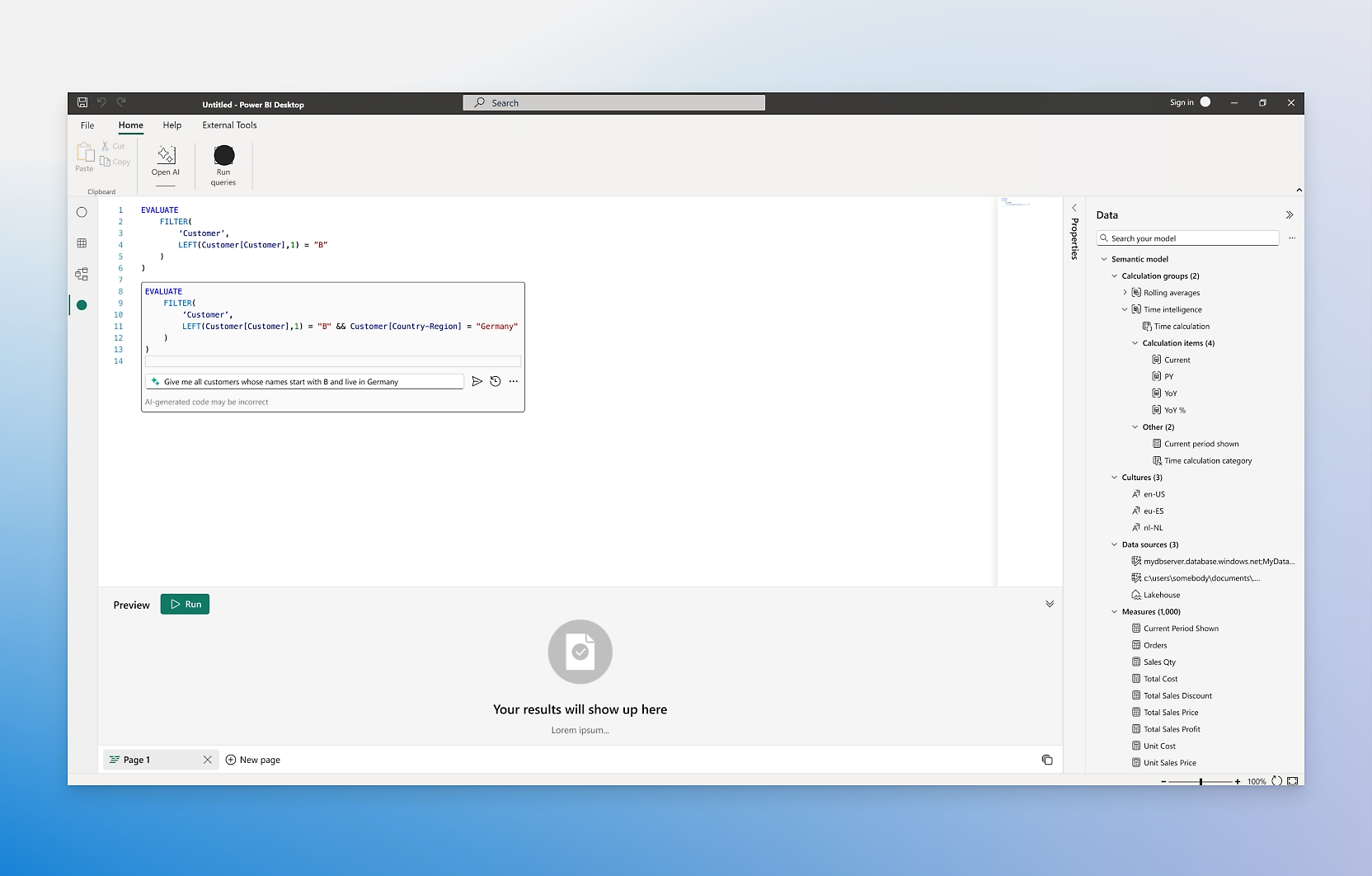Screen dimensions: 1372x876
Task: Collapse the ribbon with the caret
Action: click(1299, 191)
